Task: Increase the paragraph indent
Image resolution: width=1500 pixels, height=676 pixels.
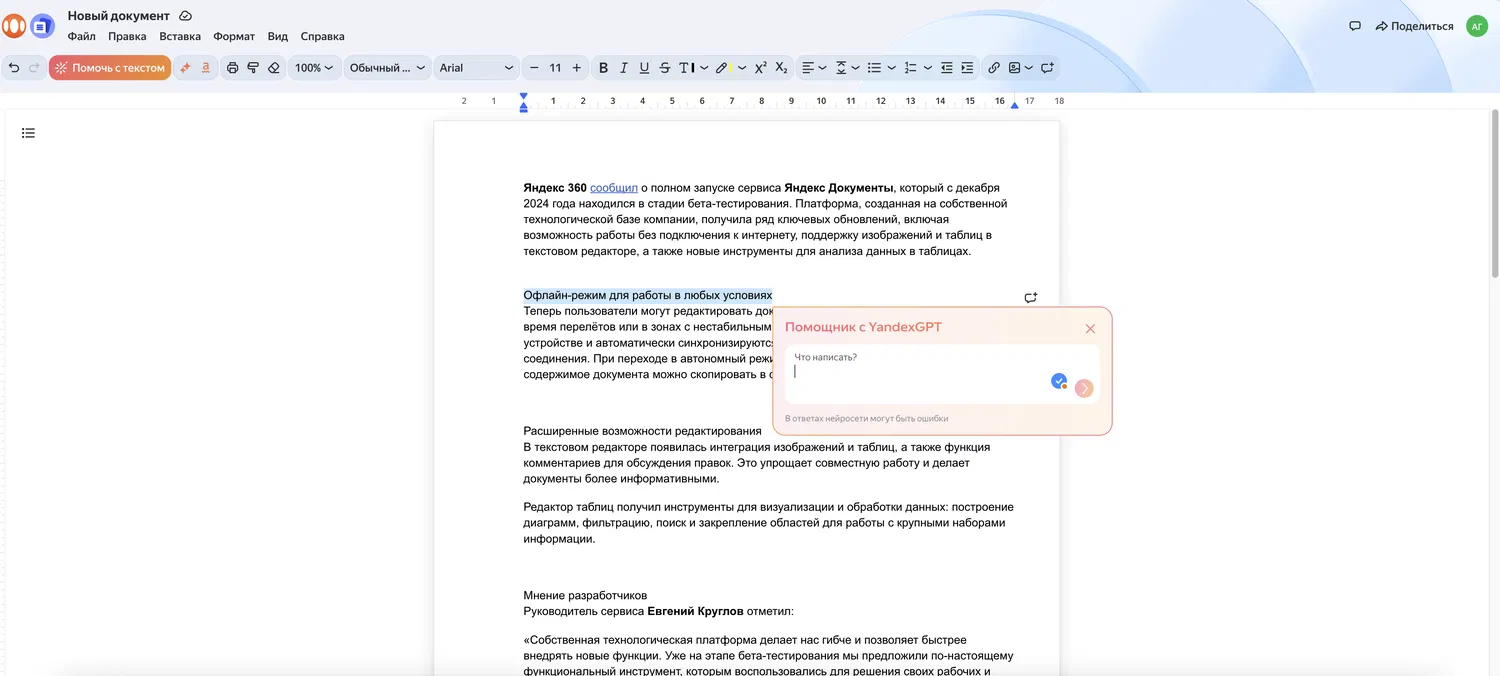Action: click(x=967, y=68)
